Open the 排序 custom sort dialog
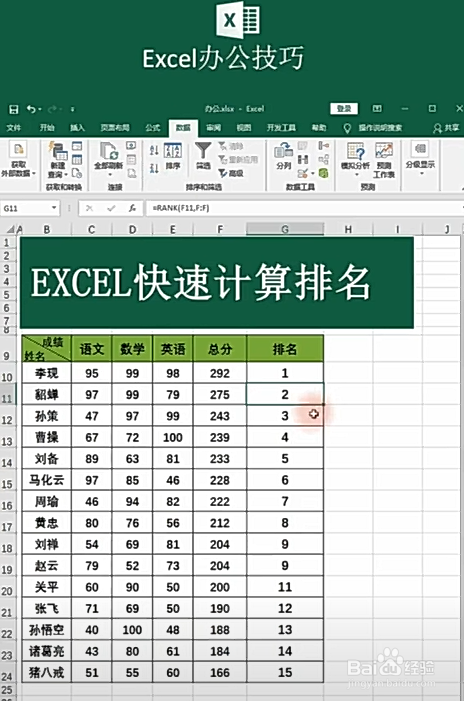 [173, 156]
